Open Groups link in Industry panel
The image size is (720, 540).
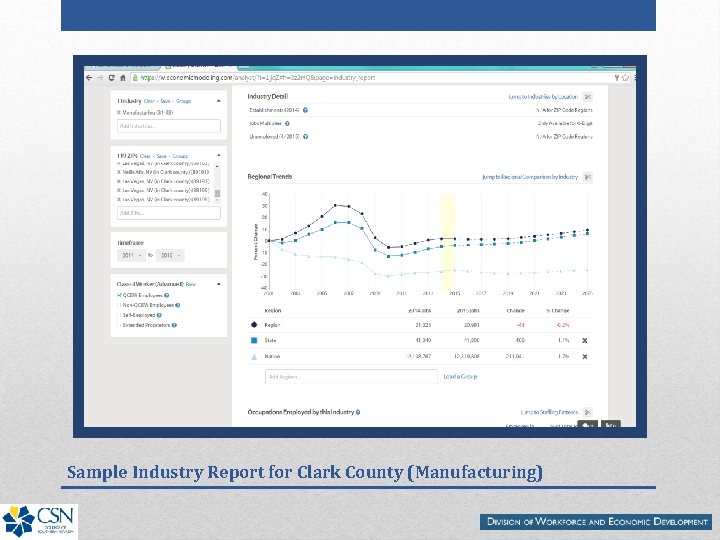click(184, 101)
